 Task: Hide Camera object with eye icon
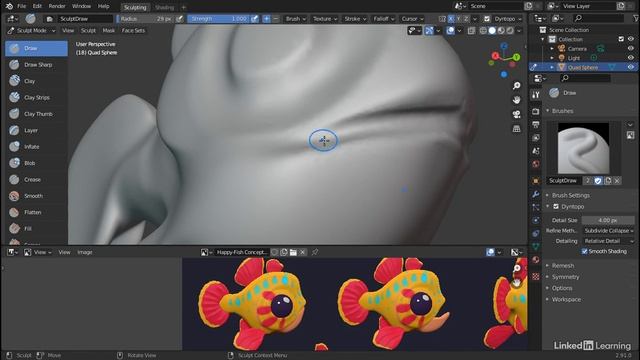pos(631,49)
